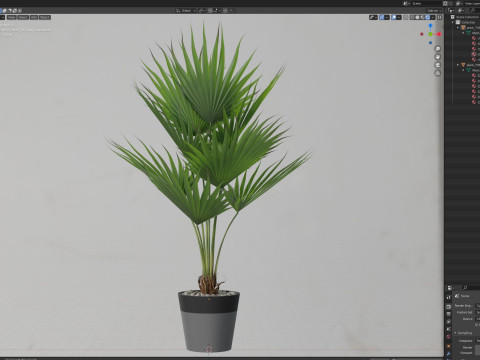Open the View menu in viewport header
Screen dimensions: 480x360
tap(11, 17)
